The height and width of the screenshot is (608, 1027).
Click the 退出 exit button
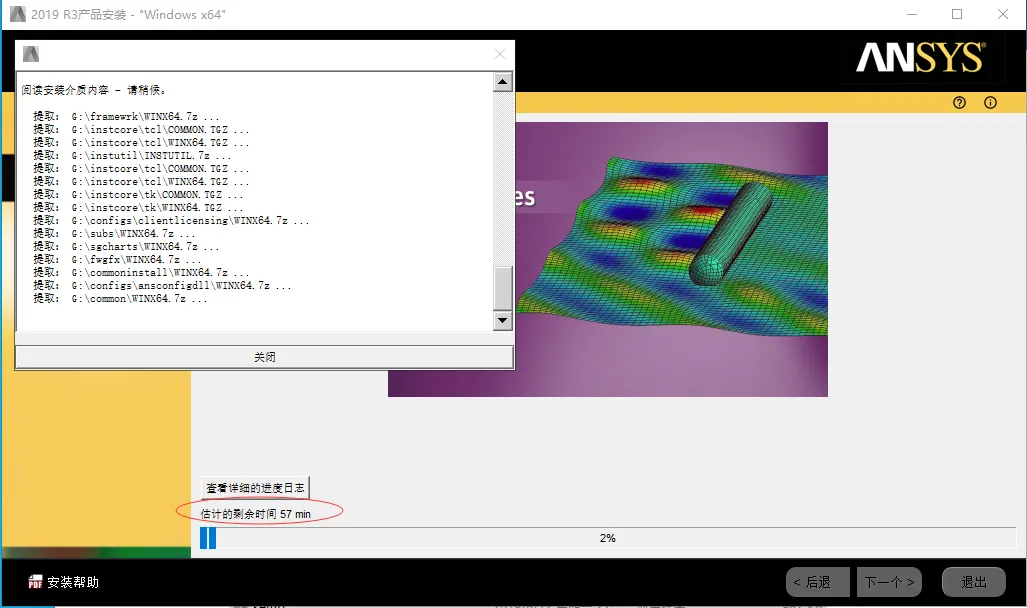coord(973,582)
